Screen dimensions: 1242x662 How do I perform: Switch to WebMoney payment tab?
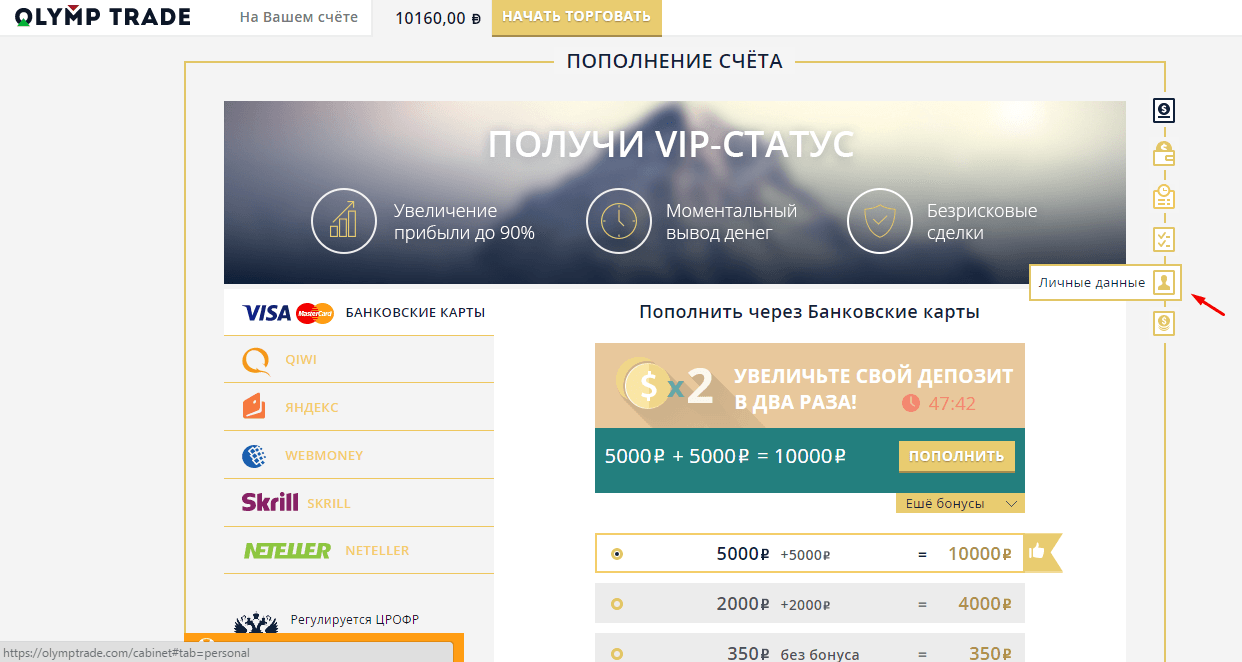point(359,455)
